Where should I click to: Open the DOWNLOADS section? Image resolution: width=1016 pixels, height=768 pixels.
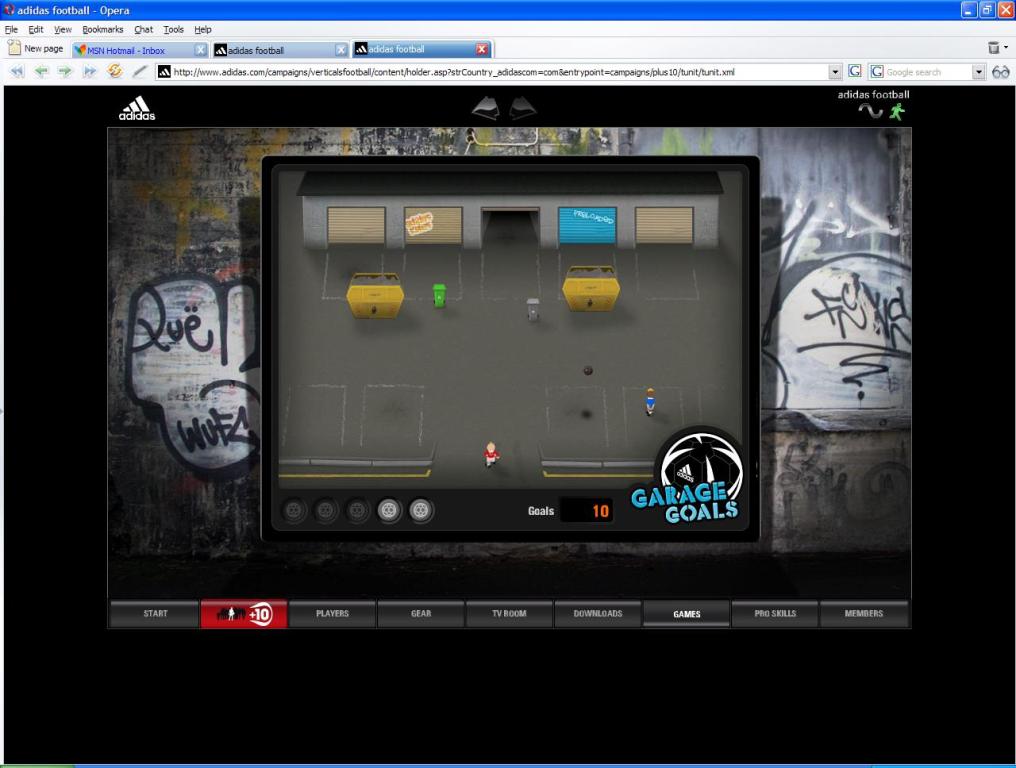click(x=598, y=614)
